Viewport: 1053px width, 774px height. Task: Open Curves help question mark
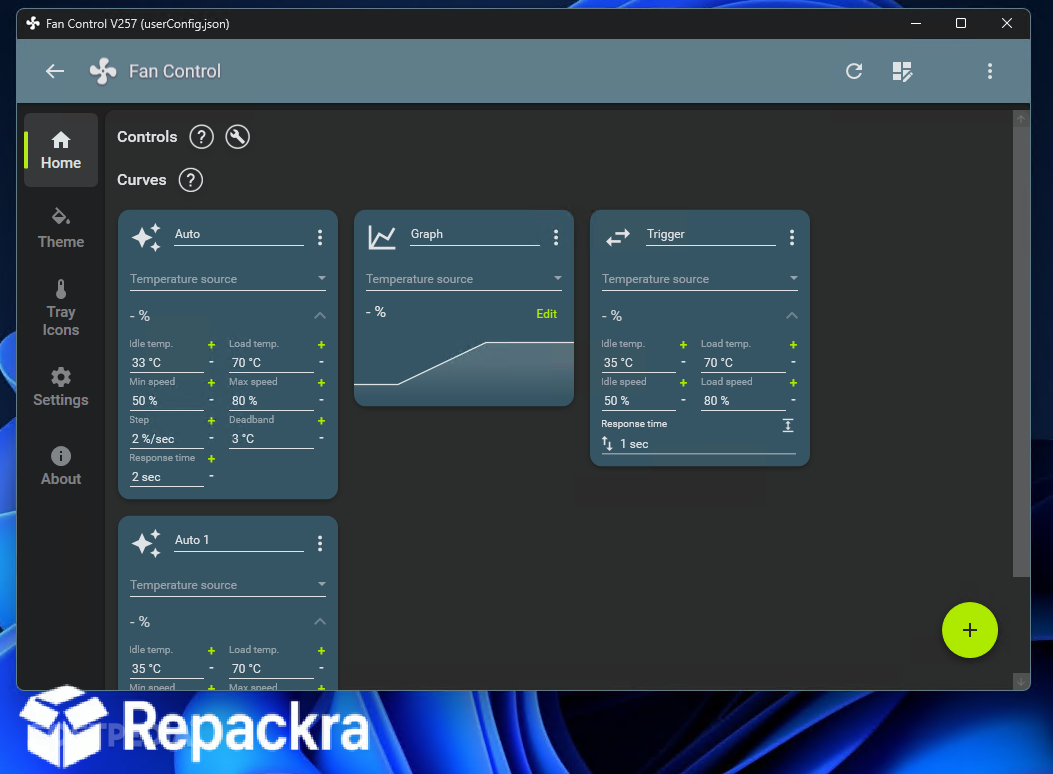click(x=191, y=180)
